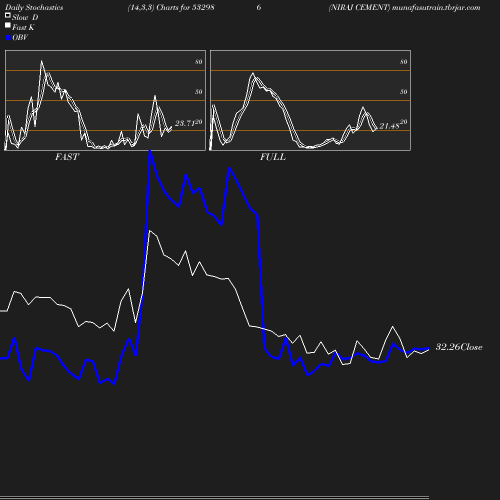Click the 21.48 value in FULL chart
Screen dimensions: 500x500
coord(389,126)
